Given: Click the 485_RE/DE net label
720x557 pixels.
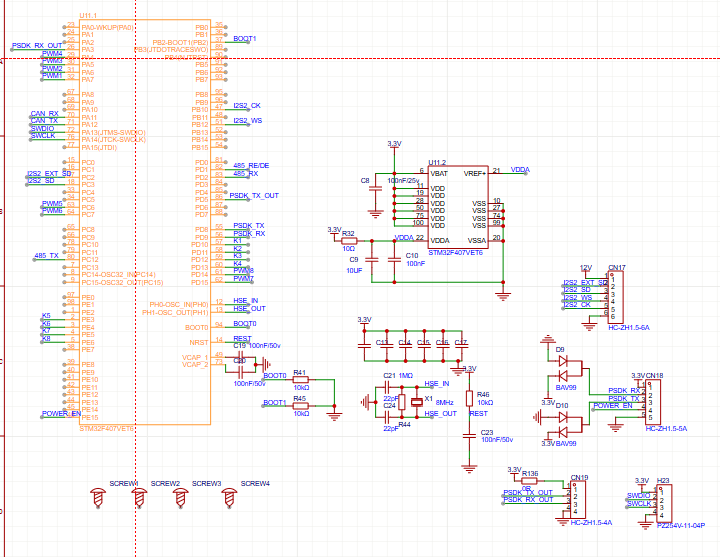Looking at the screenshot, I should pos(251,166).
